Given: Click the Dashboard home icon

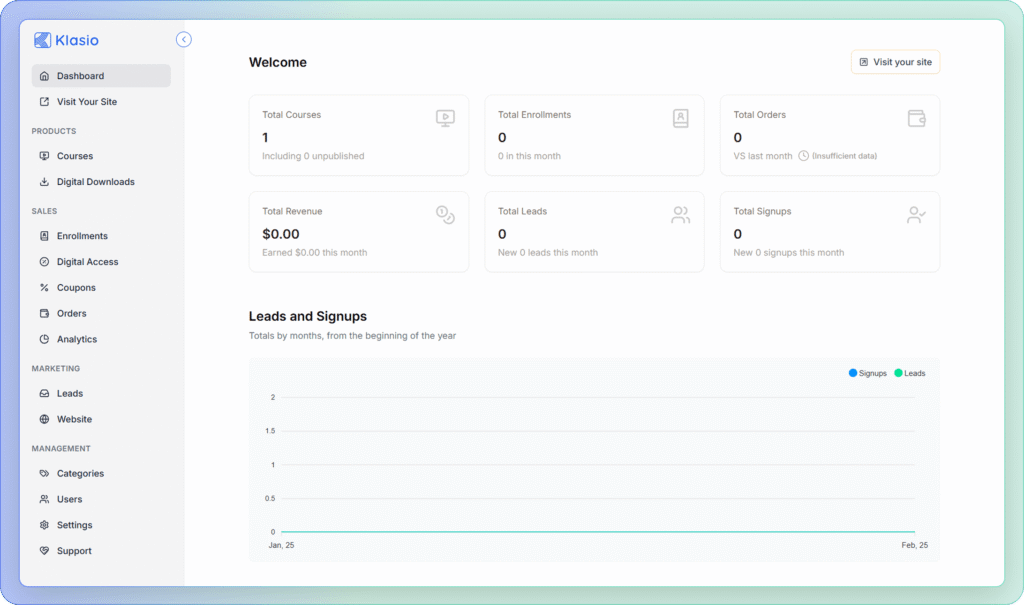Looking at the screenshot, I should coord(44,76).
